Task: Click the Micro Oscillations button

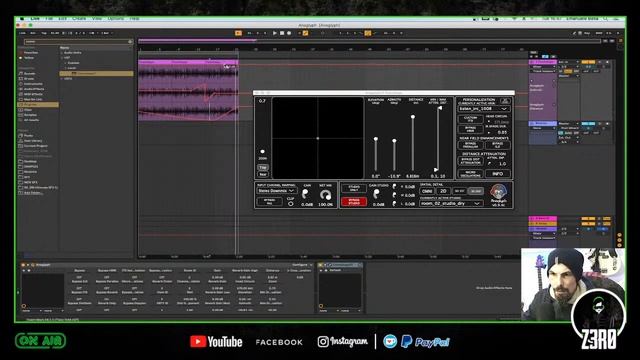Action: tap(471, 173)
